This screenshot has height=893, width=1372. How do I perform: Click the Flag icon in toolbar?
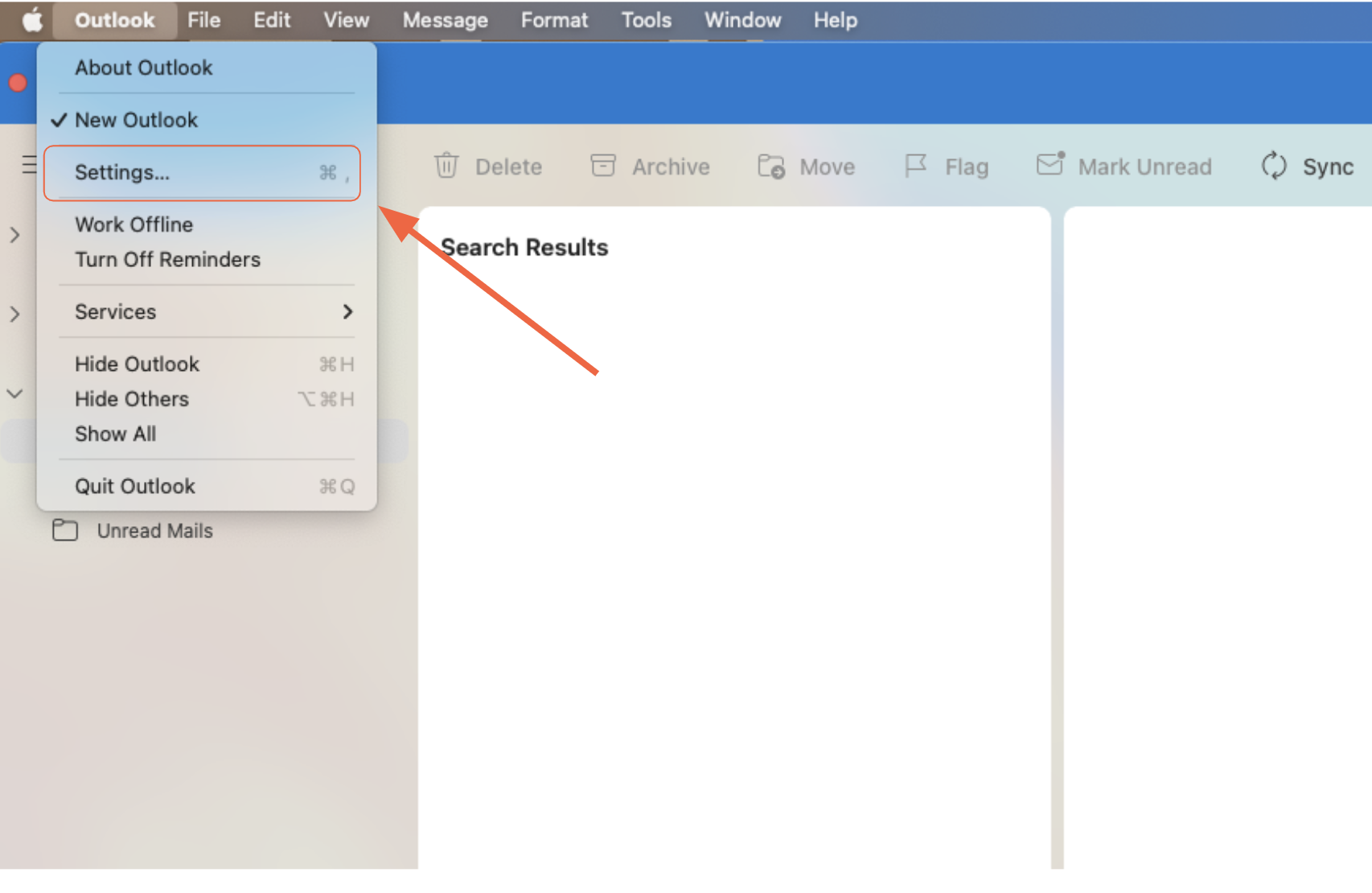915,166
